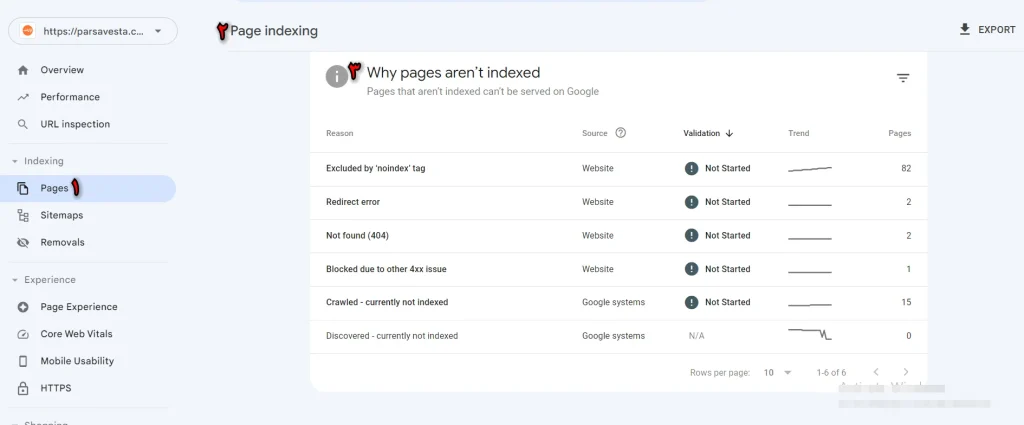Click the Sitemaps tree icon
The image size is (1024, 425).
click(23, 215)
